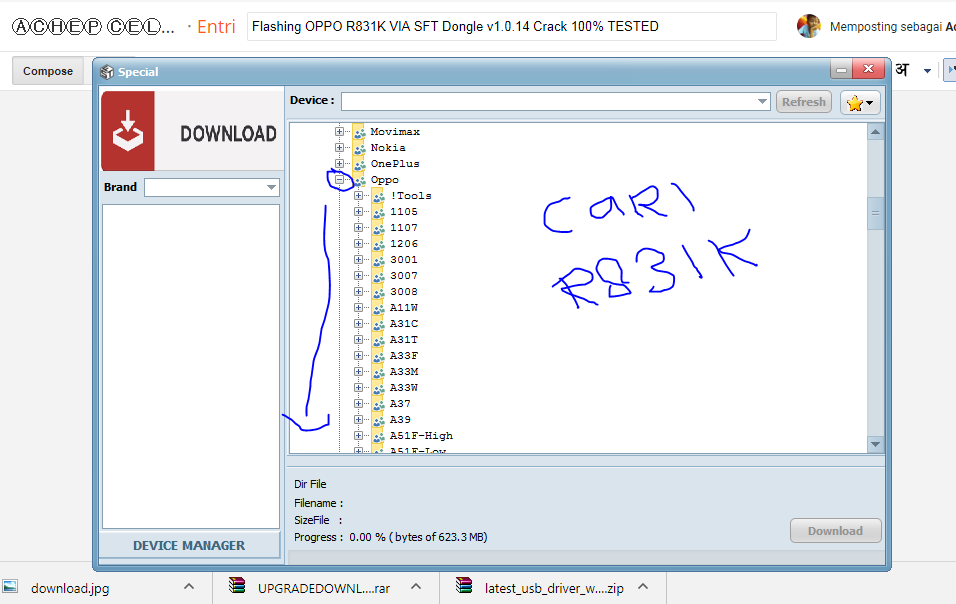
Task: Close the Special window
Action: tap(869, 69)
